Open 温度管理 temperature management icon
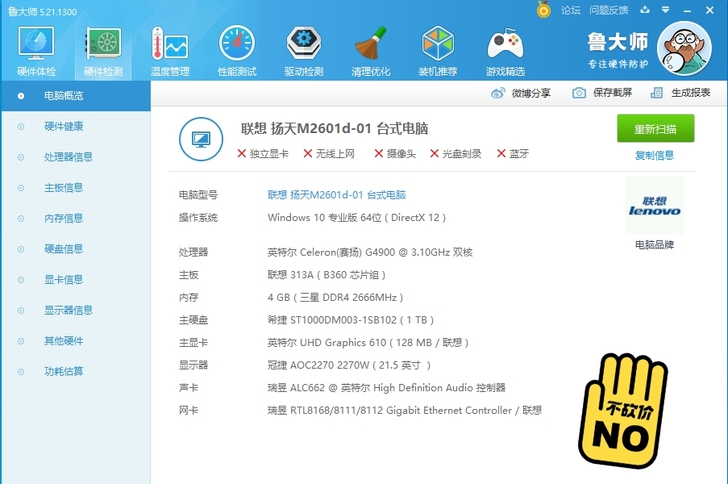Viewport: 728px width, 484px height. [170, 51]
